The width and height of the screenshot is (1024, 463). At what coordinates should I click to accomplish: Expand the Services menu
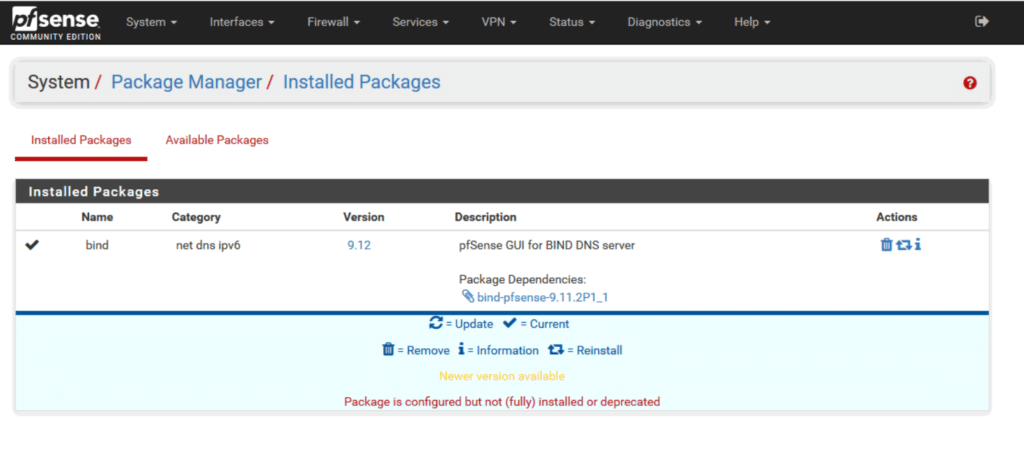(x=421, y=22)
